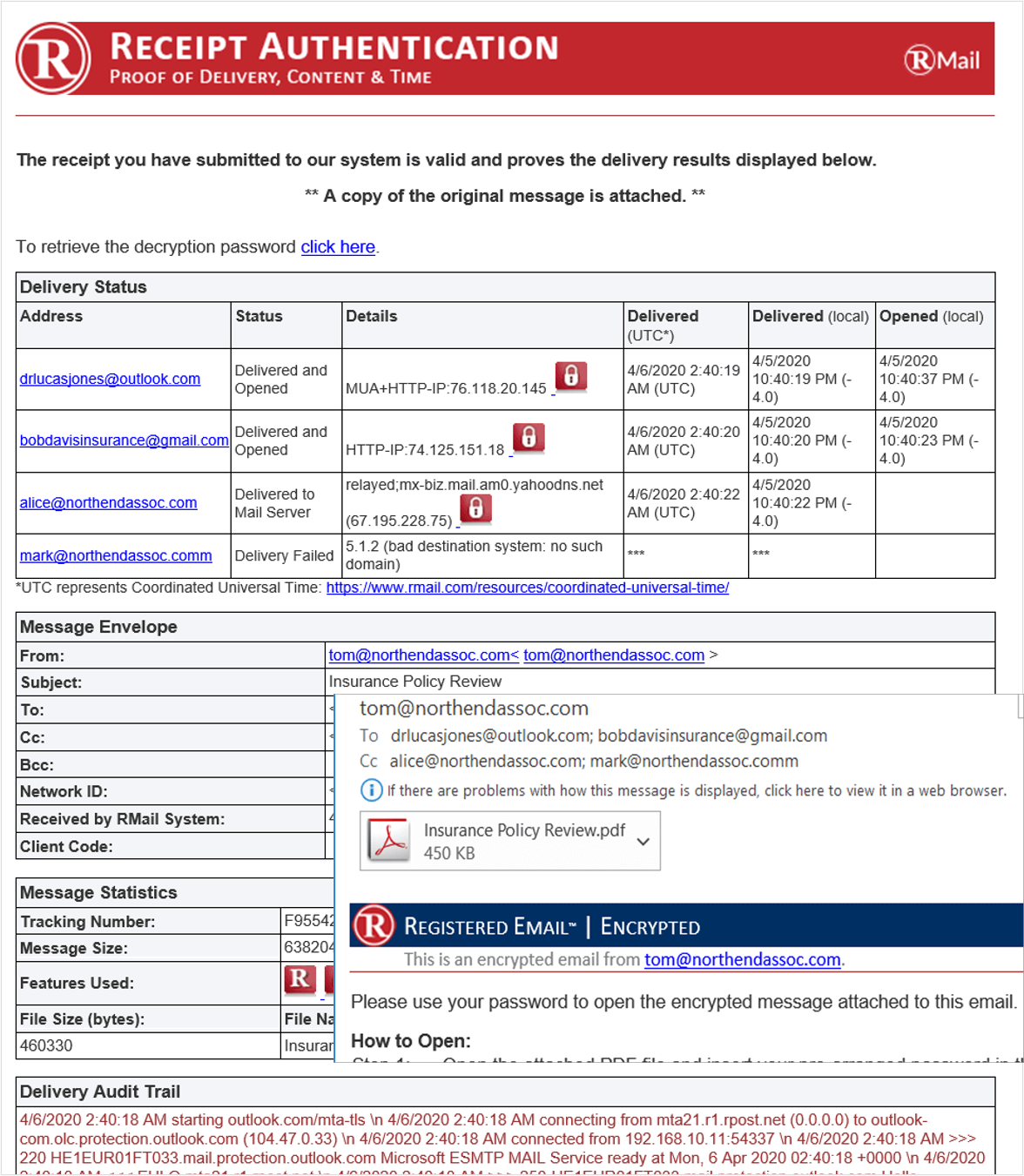The width and height of the screenshot is (1024, 1176).
Task: Click the R icon in Features Used row
Action: 300,979
